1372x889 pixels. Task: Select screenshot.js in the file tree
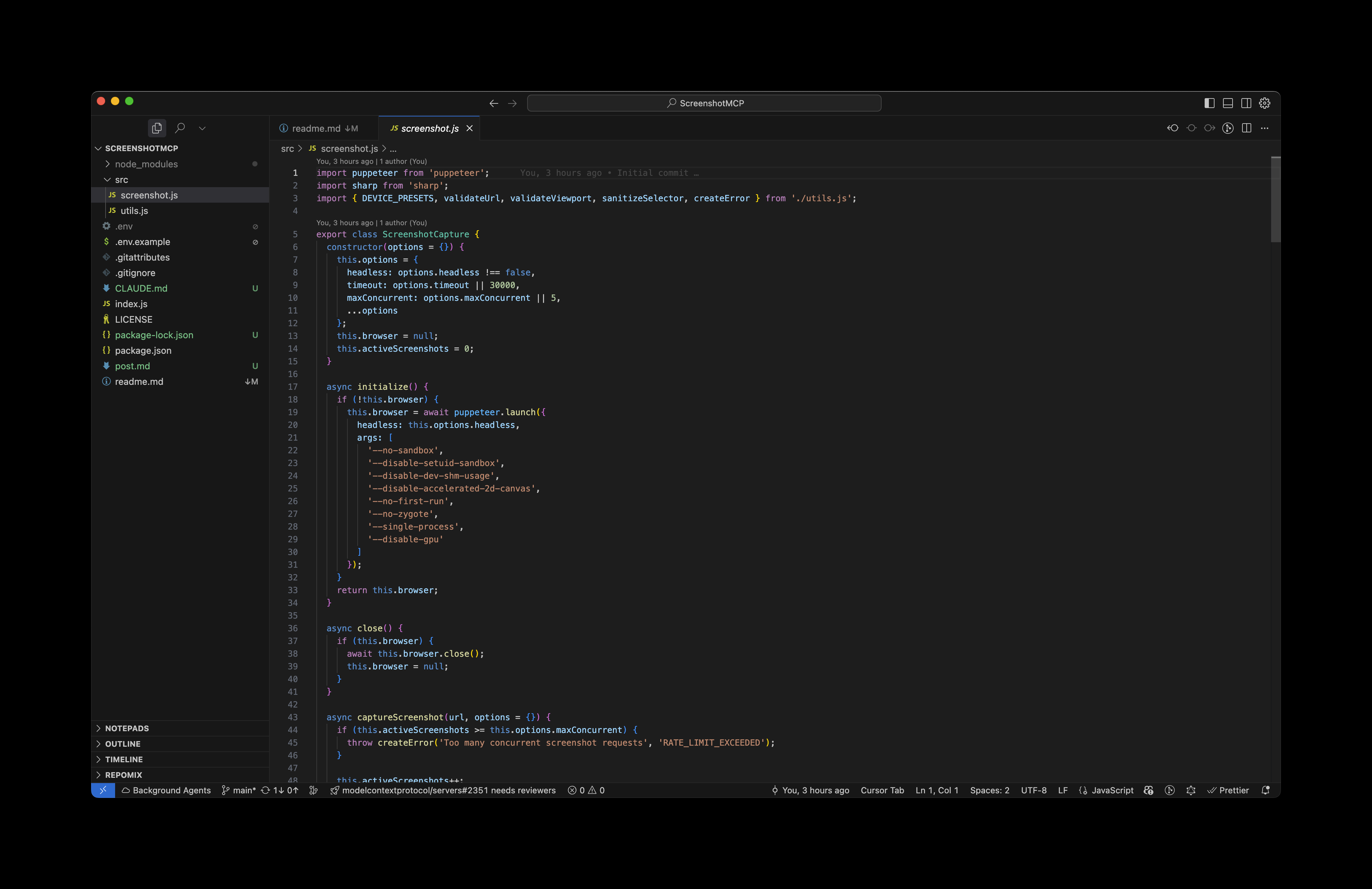point(180,195)
